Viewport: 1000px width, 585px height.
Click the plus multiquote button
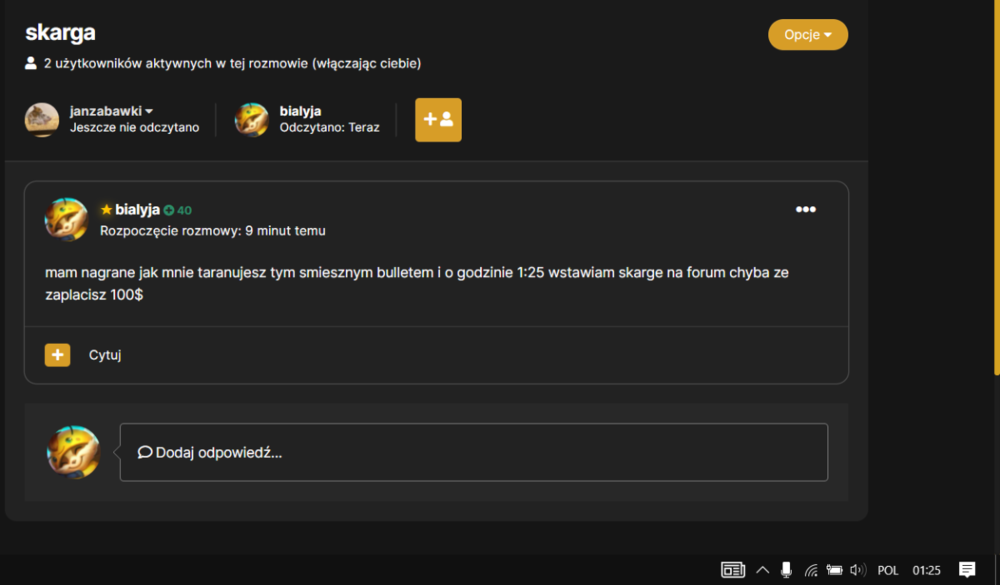pos(57,355)
